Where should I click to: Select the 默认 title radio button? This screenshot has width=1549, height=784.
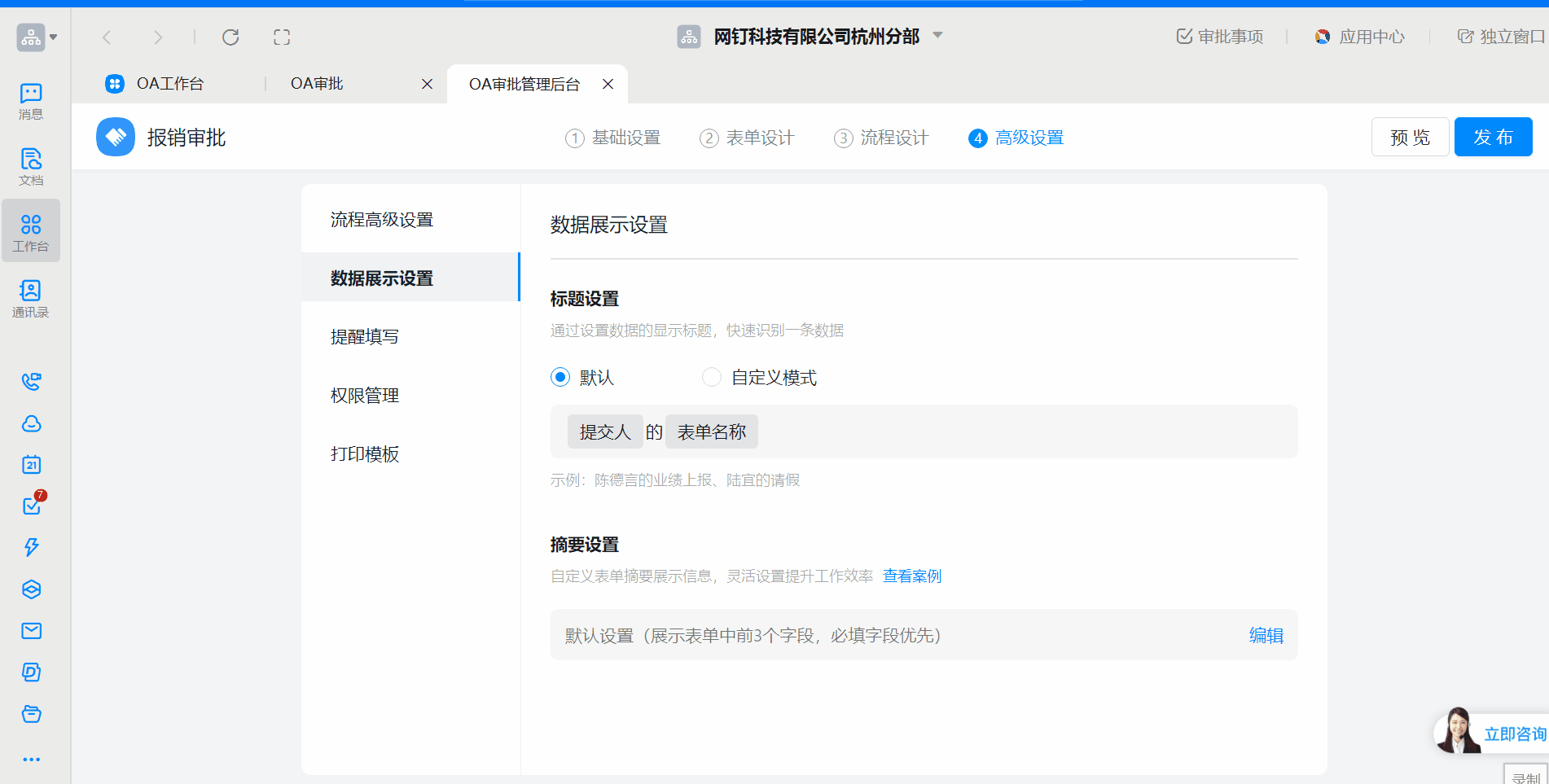560,377
